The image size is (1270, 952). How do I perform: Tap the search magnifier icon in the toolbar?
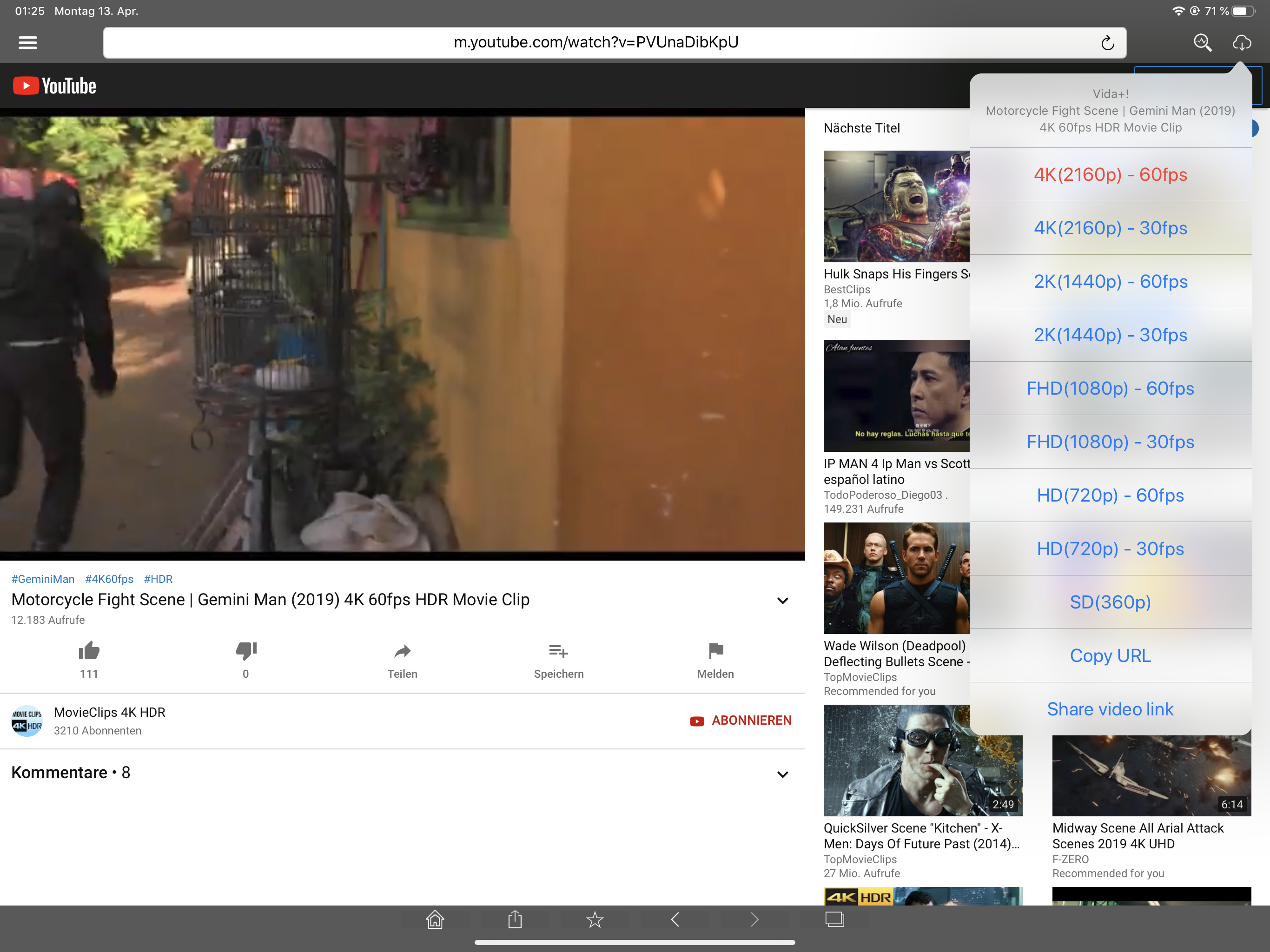[x=1202, y=42]
